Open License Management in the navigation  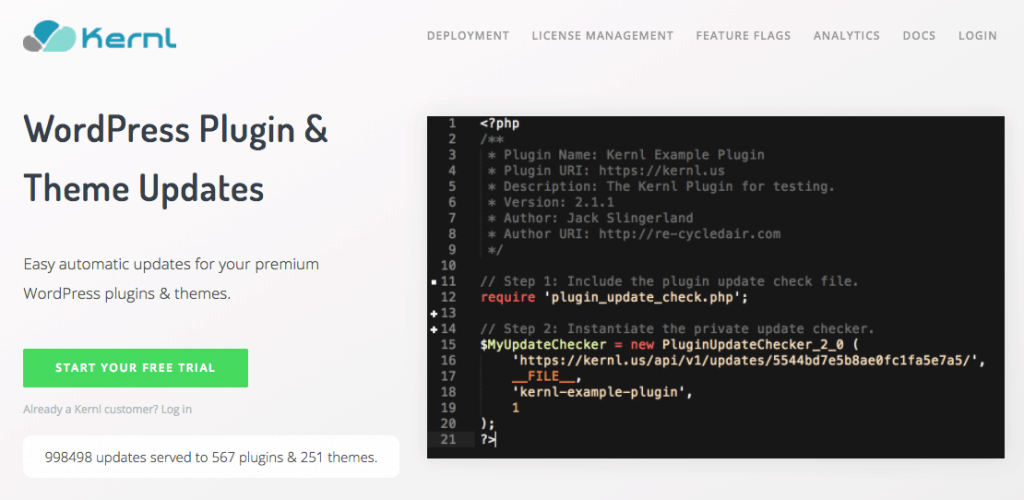(x=602, y=36)
